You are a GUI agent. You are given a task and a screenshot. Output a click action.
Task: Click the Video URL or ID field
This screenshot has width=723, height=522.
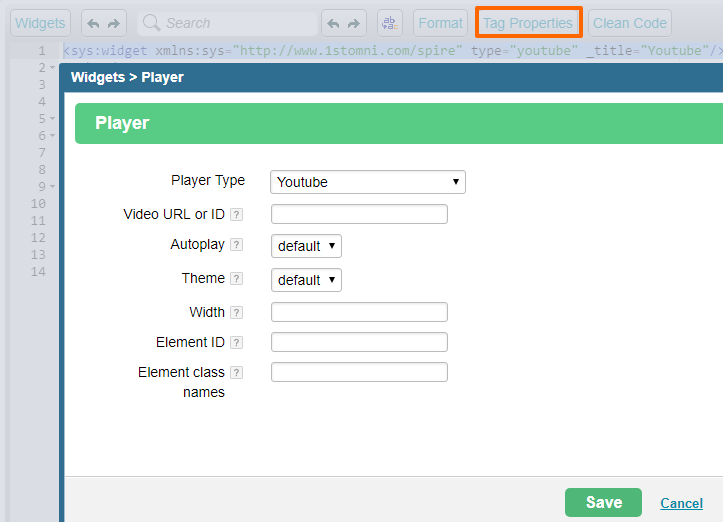coord(359,214)
